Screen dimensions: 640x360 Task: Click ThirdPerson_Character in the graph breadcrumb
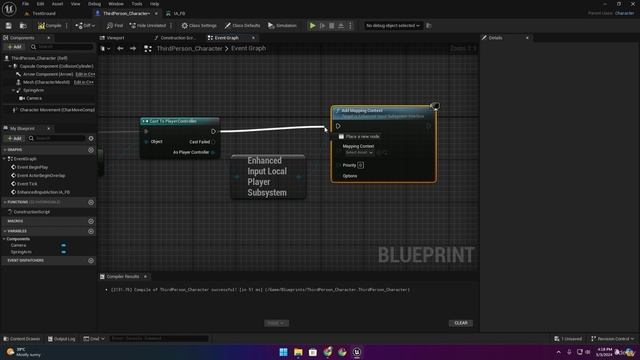click(x=190, y=49)
